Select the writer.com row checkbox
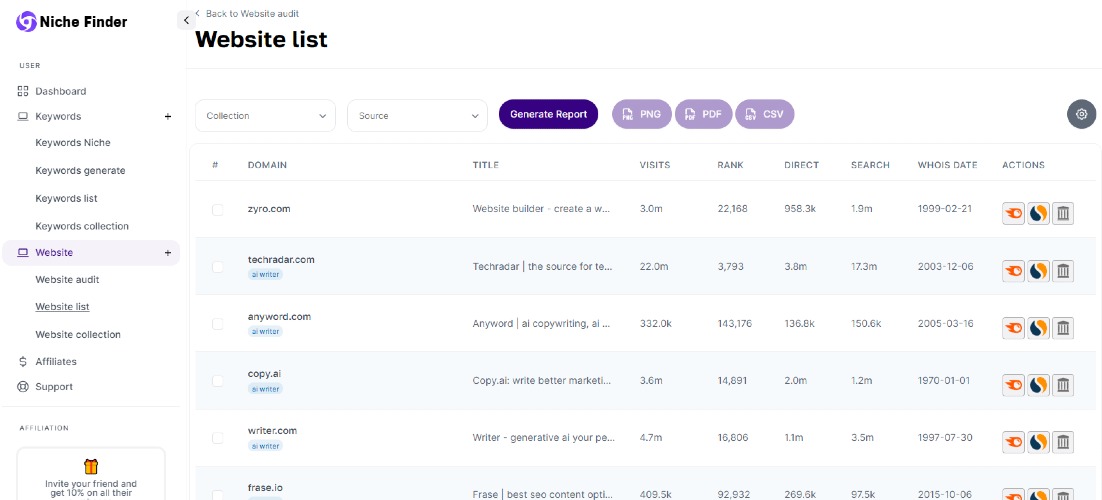The height and width of the screenshot is (500, 1102). tap(218, 437)
